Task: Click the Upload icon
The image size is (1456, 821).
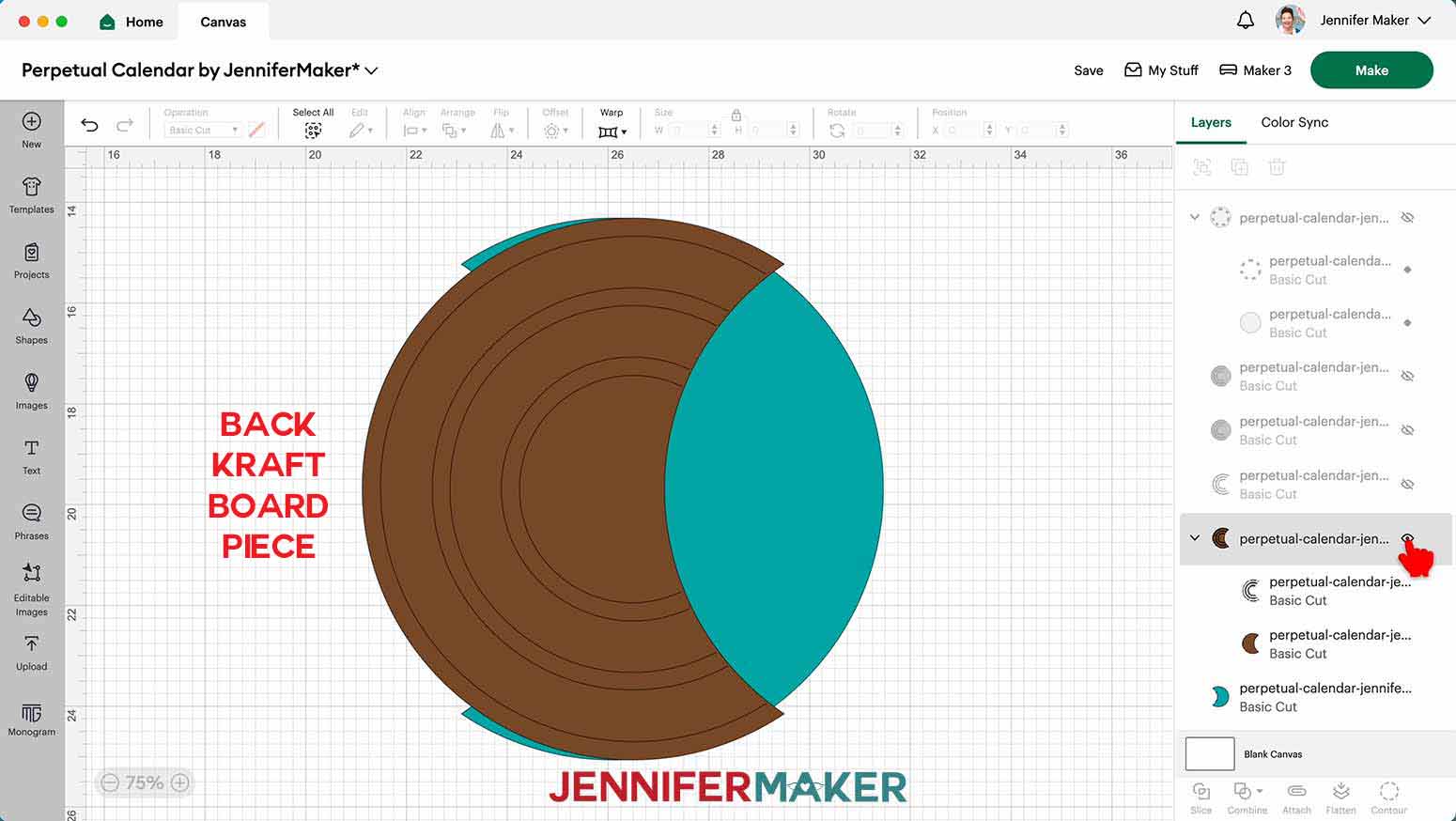Action: click(x=31, y=644)
